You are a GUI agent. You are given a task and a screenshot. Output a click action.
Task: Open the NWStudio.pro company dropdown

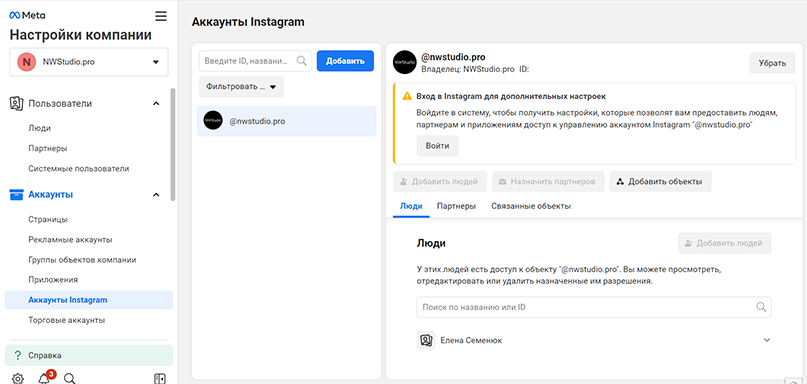89,62
